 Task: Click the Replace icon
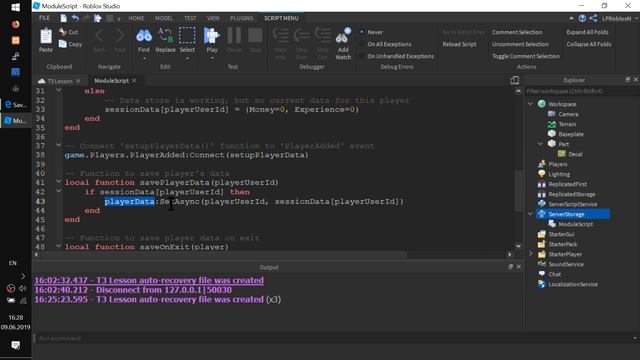tap(165, 36)
